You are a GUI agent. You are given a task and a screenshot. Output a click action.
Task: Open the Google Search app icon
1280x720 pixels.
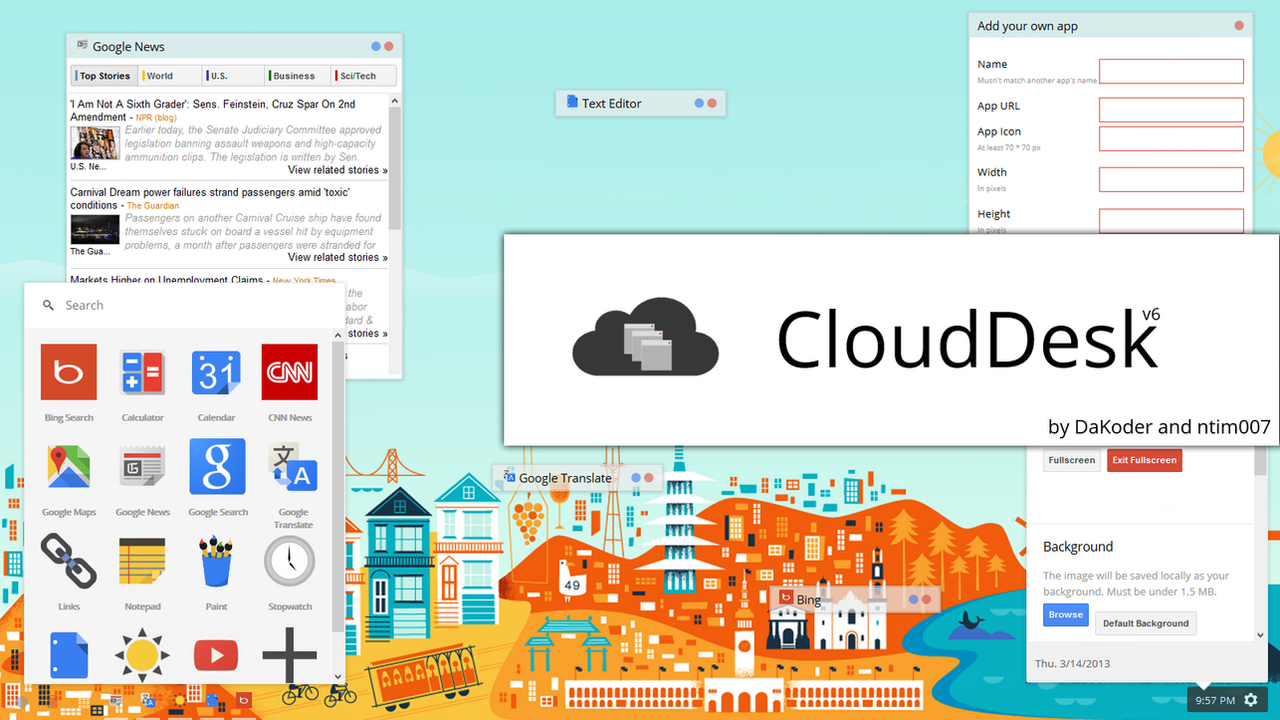pos(217,466)
